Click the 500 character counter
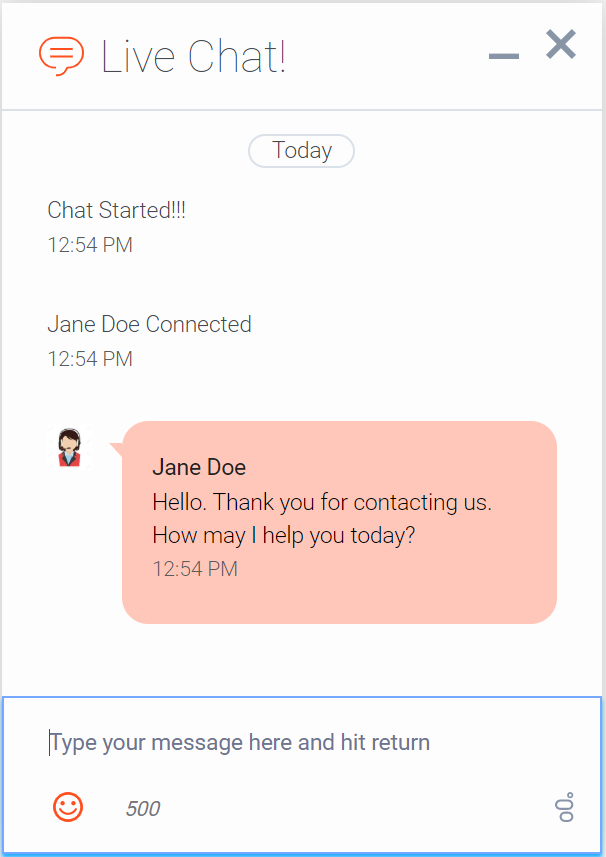This screenshot has height=857, width=606. [143, 808]
